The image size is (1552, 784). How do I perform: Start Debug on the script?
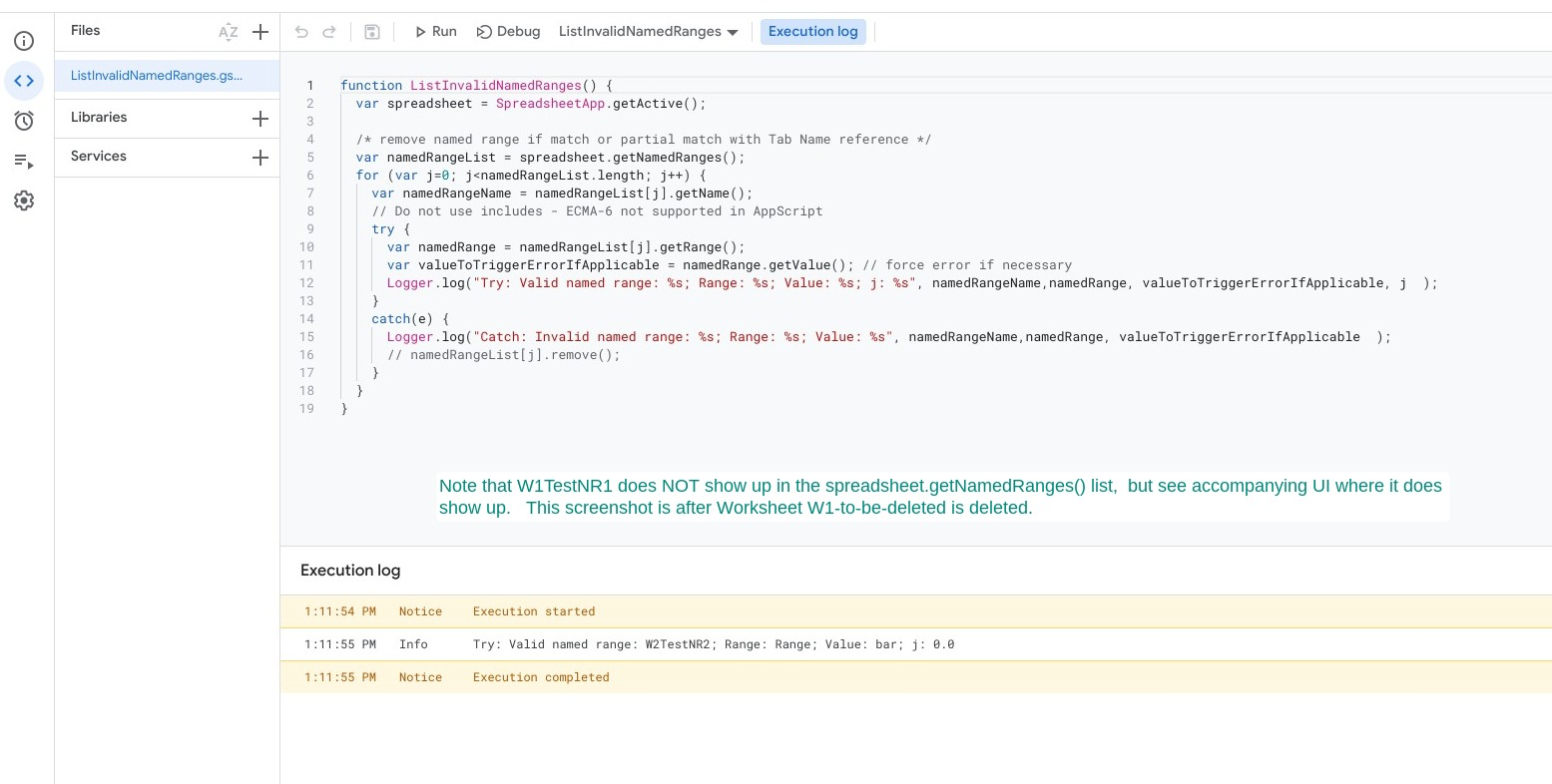508,32
